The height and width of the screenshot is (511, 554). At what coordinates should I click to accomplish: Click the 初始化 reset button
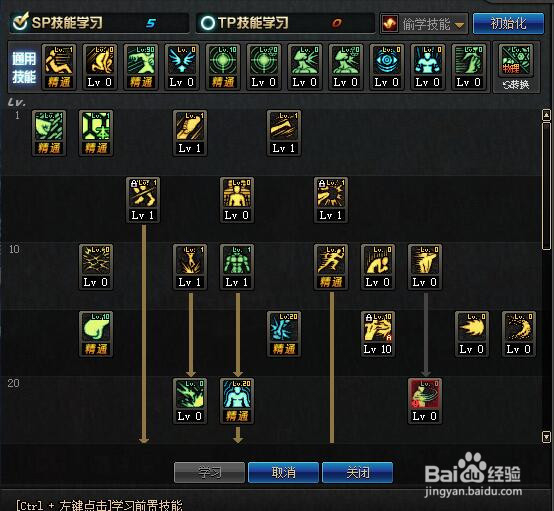[508, 24]
